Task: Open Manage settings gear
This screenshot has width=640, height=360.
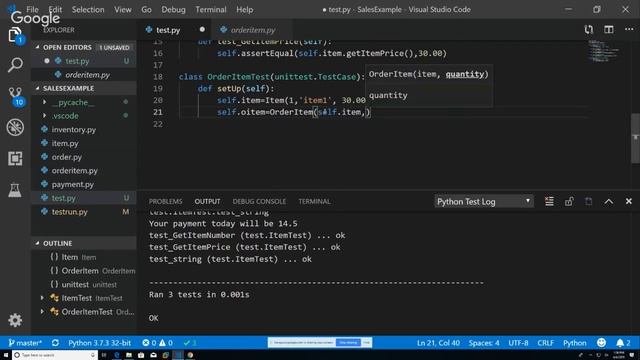Action: pos(15,320)
